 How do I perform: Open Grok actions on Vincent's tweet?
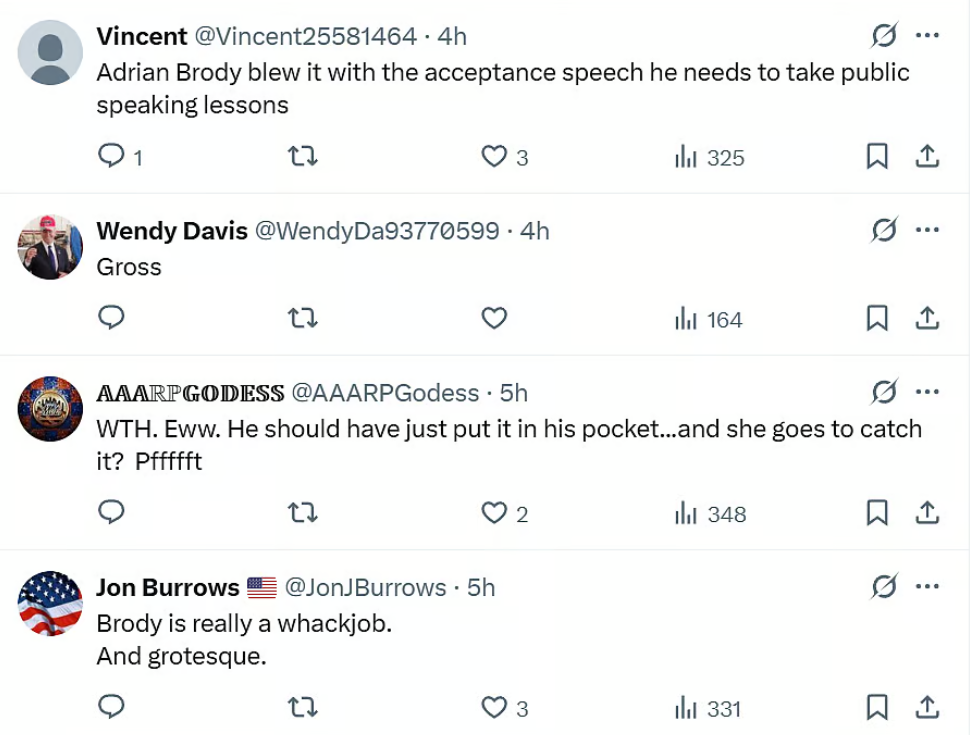coord(884,35)
